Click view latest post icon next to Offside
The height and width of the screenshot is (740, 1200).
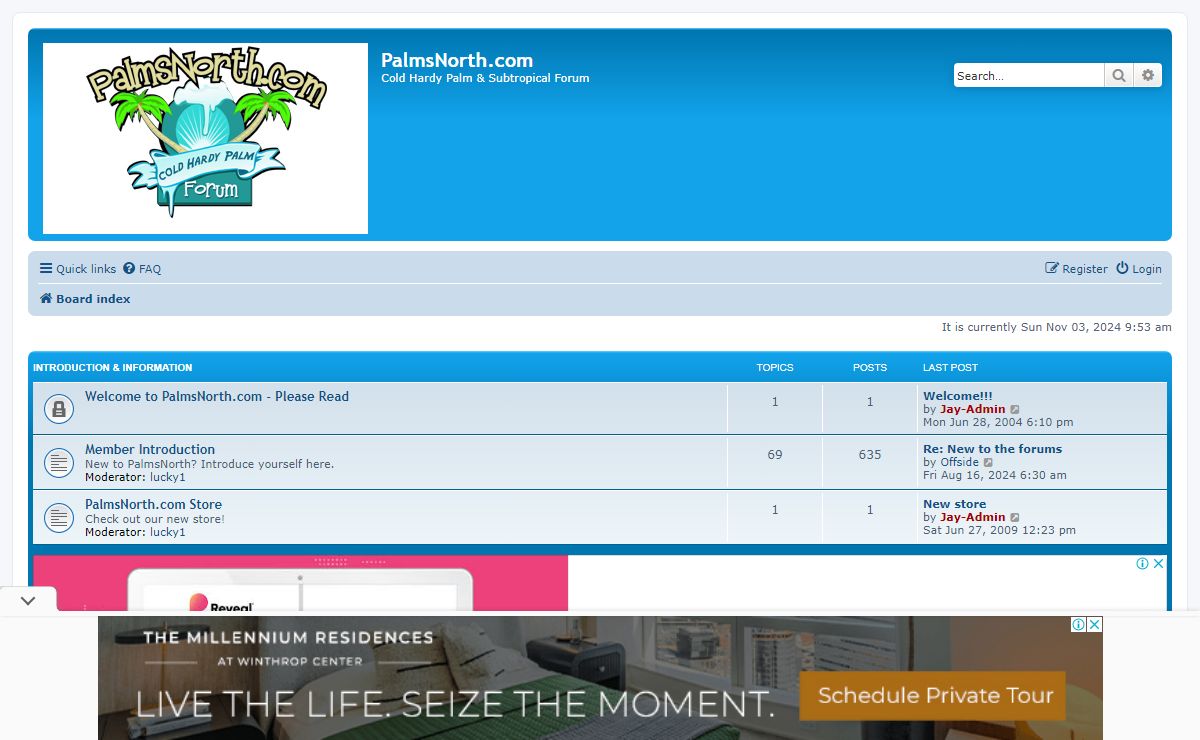point(989,462)
